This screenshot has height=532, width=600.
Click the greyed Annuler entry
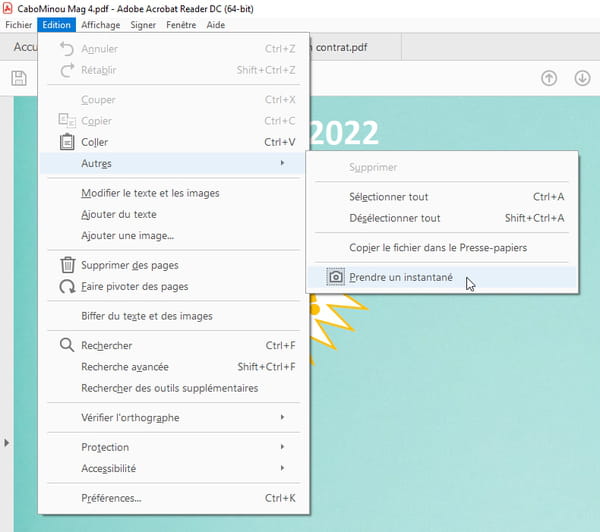[173, 49]
